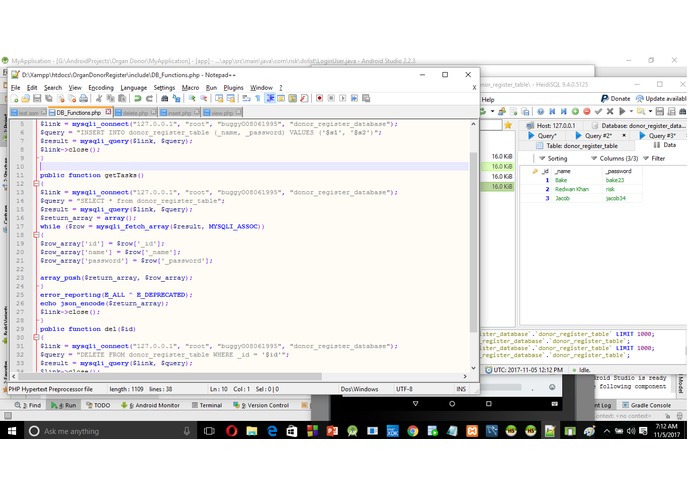Switch to the view.php tab
The width and height of the screenshot is (695, 494).
coord(222,113)
